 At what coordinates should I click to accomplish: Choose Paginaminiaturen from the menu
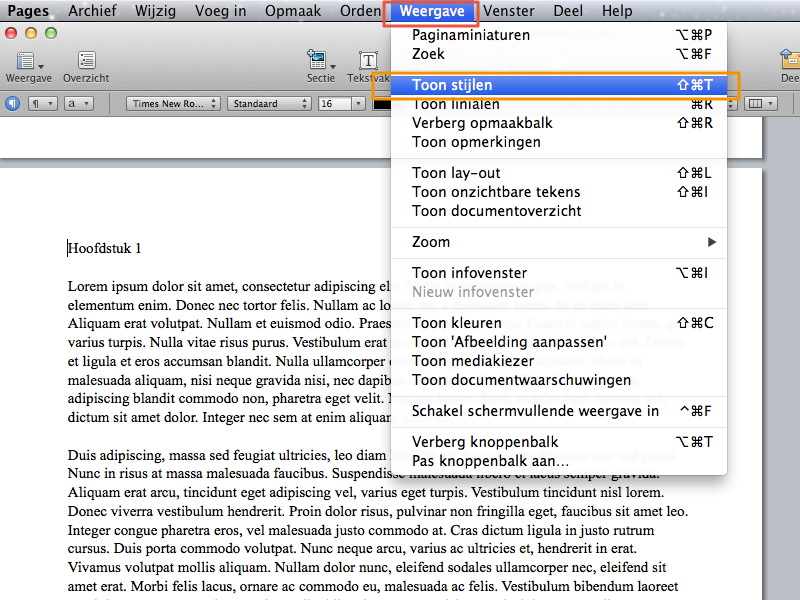click(559, 35)
